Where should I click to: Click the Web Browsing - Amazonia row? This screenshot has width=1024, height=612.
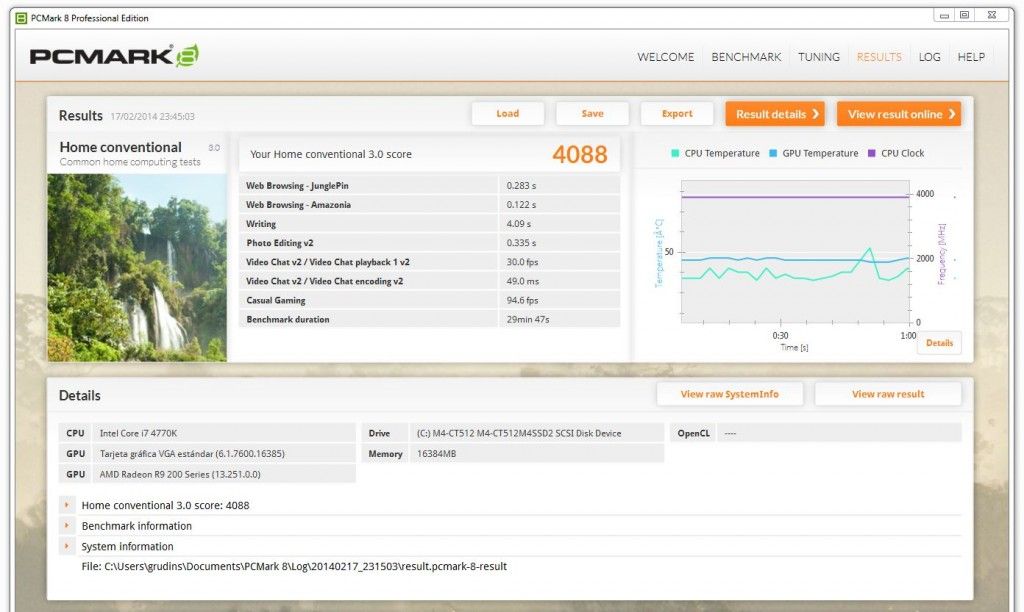pyautogui.click(x=429, y=204)
